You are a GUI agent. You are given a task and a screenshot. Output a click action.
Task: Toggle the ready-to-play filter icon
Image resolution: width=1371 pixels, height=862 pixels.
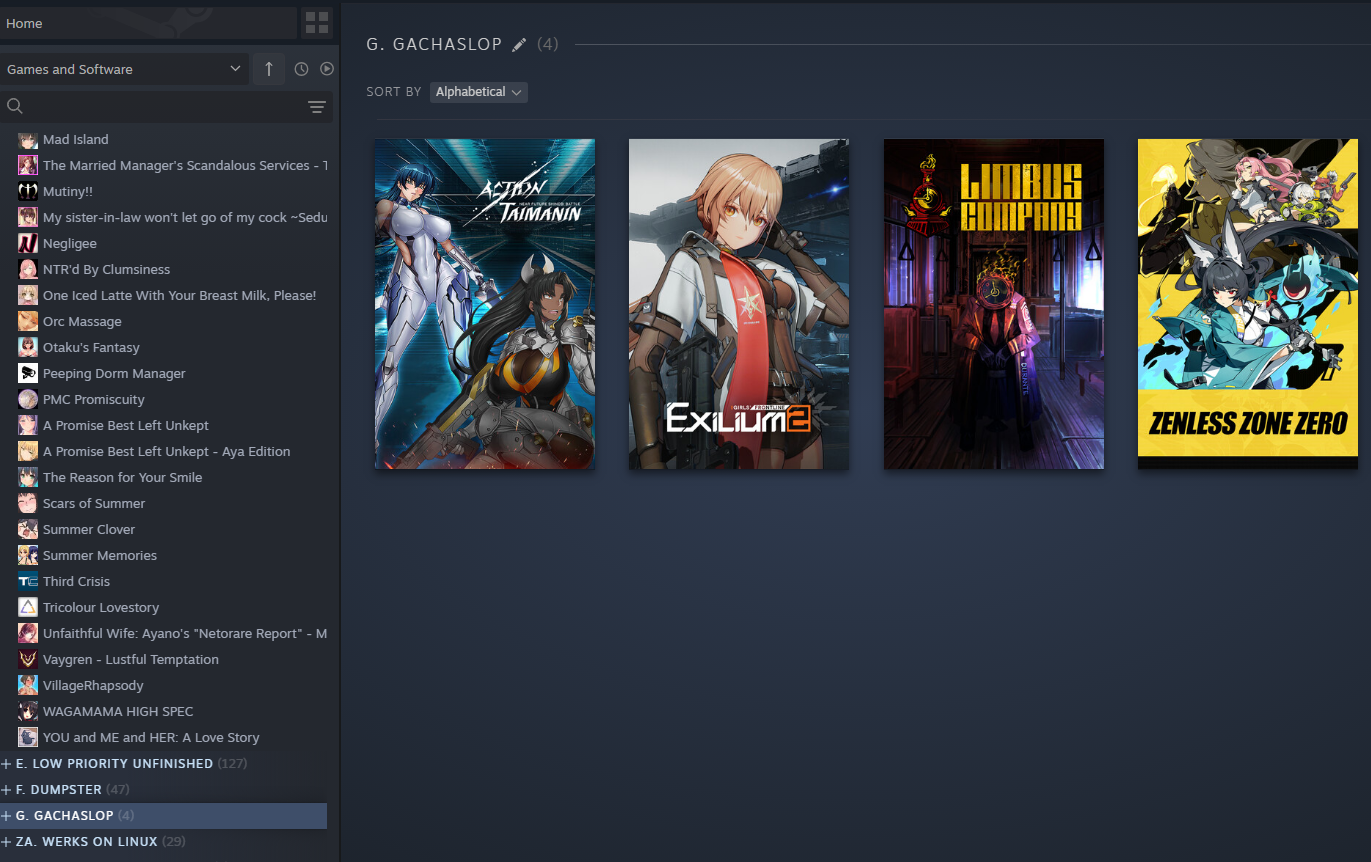click(x=327, y=69)
